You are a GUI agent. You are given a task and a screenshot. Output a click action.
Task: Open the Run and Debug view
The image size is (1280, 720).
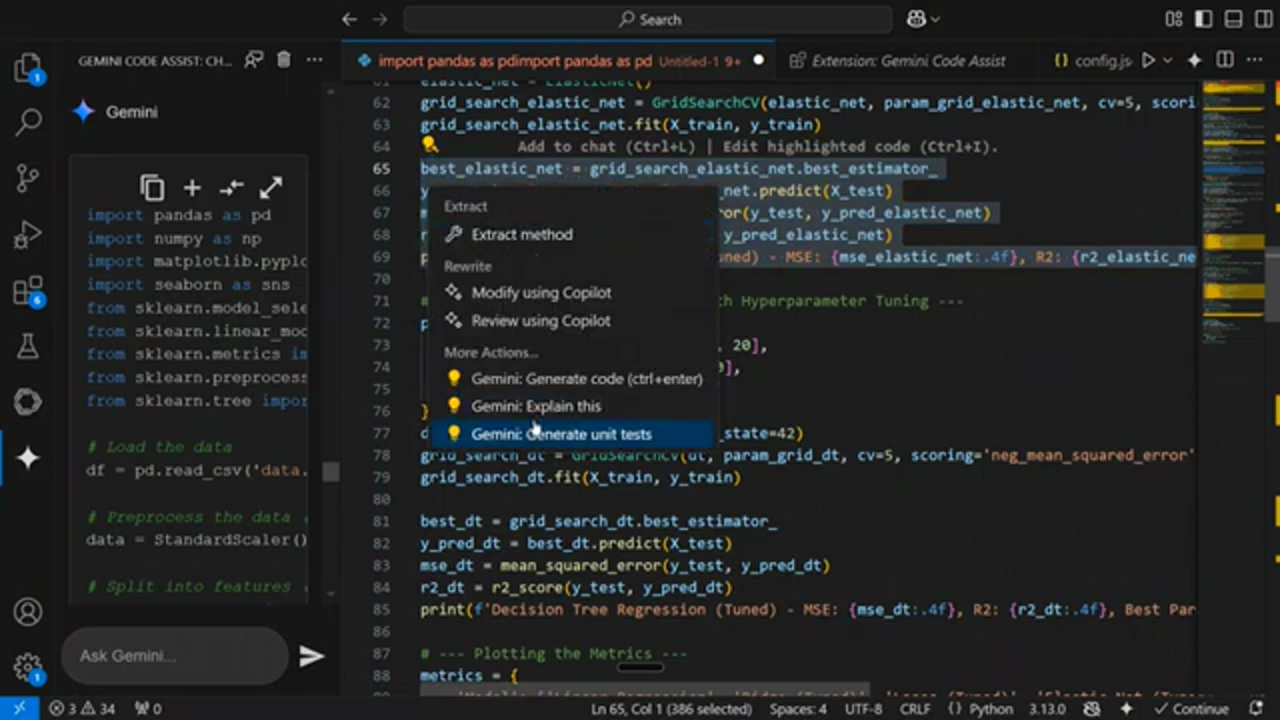28,235
